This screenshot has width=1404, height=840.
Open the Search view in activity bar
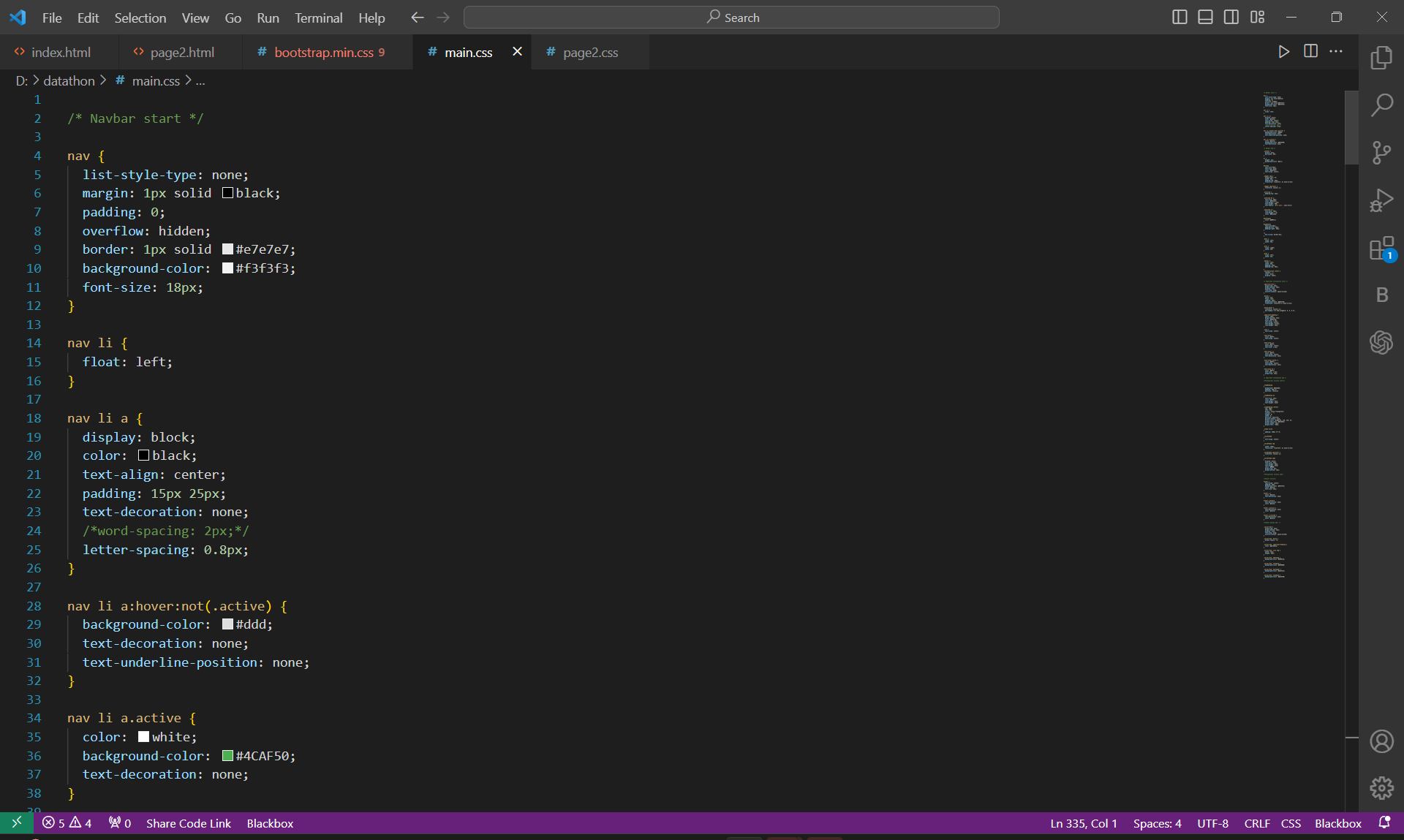(x=1381, y=105)
